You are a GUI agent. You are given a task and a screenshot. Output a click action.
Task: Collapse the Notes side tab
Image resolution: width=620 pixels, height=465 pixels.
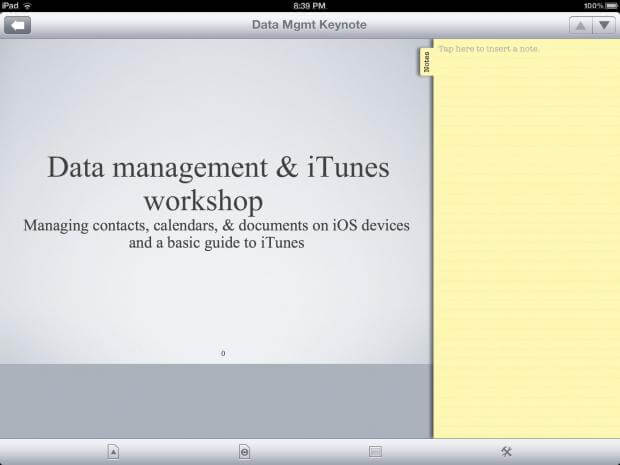coord(426,62)
